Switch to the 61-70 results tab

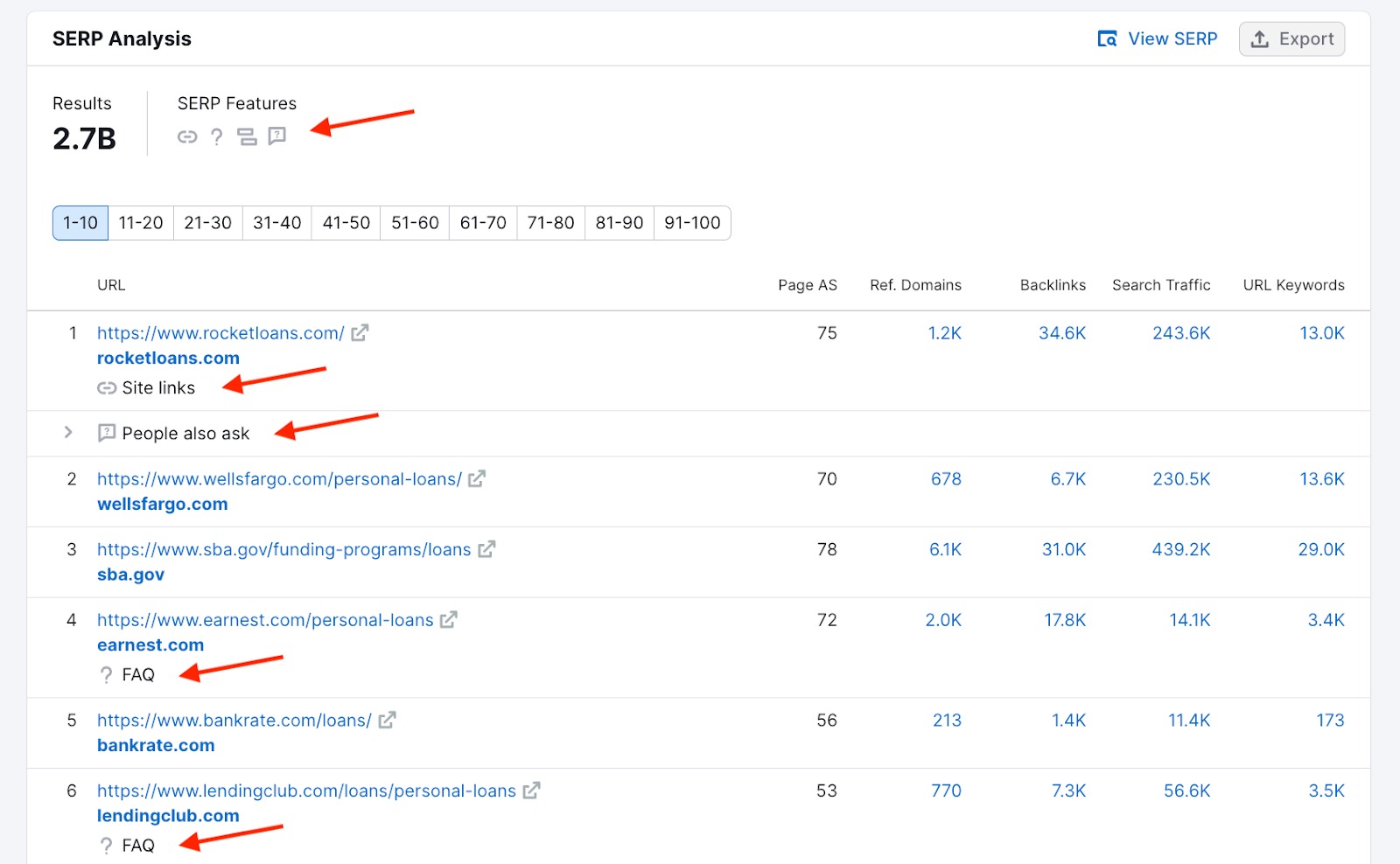tap(483, 223)
